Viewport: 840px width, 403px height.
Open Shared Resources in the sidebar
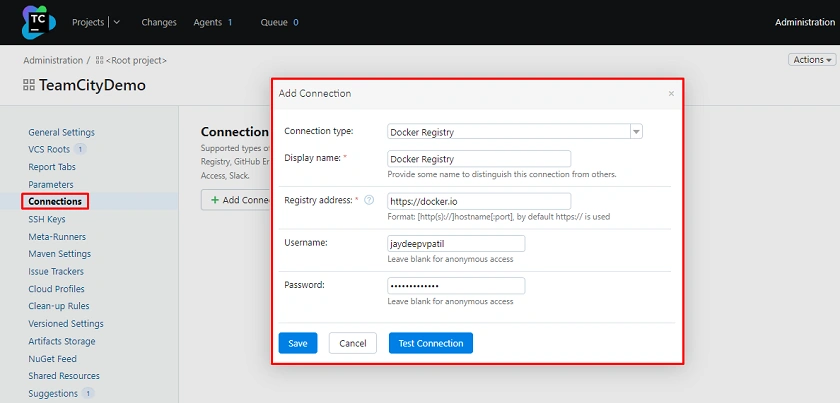coord(64,376)
